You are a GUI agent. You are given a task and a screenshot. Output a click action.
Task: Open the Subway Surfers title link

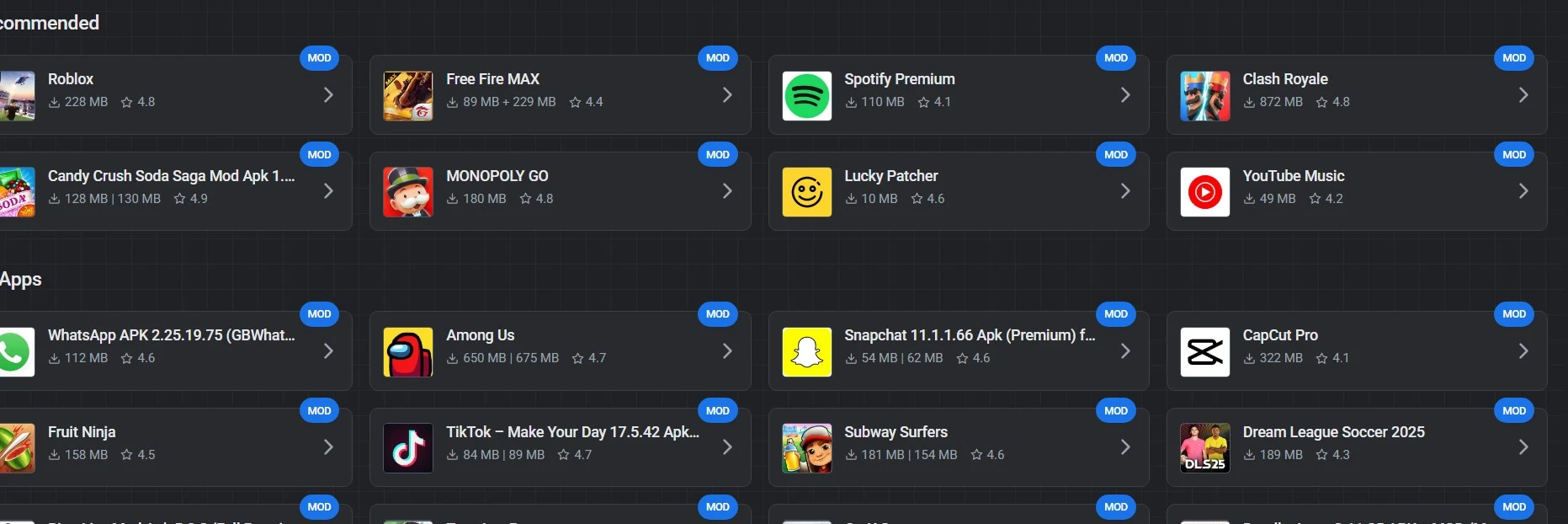click(x=896, y=432)
